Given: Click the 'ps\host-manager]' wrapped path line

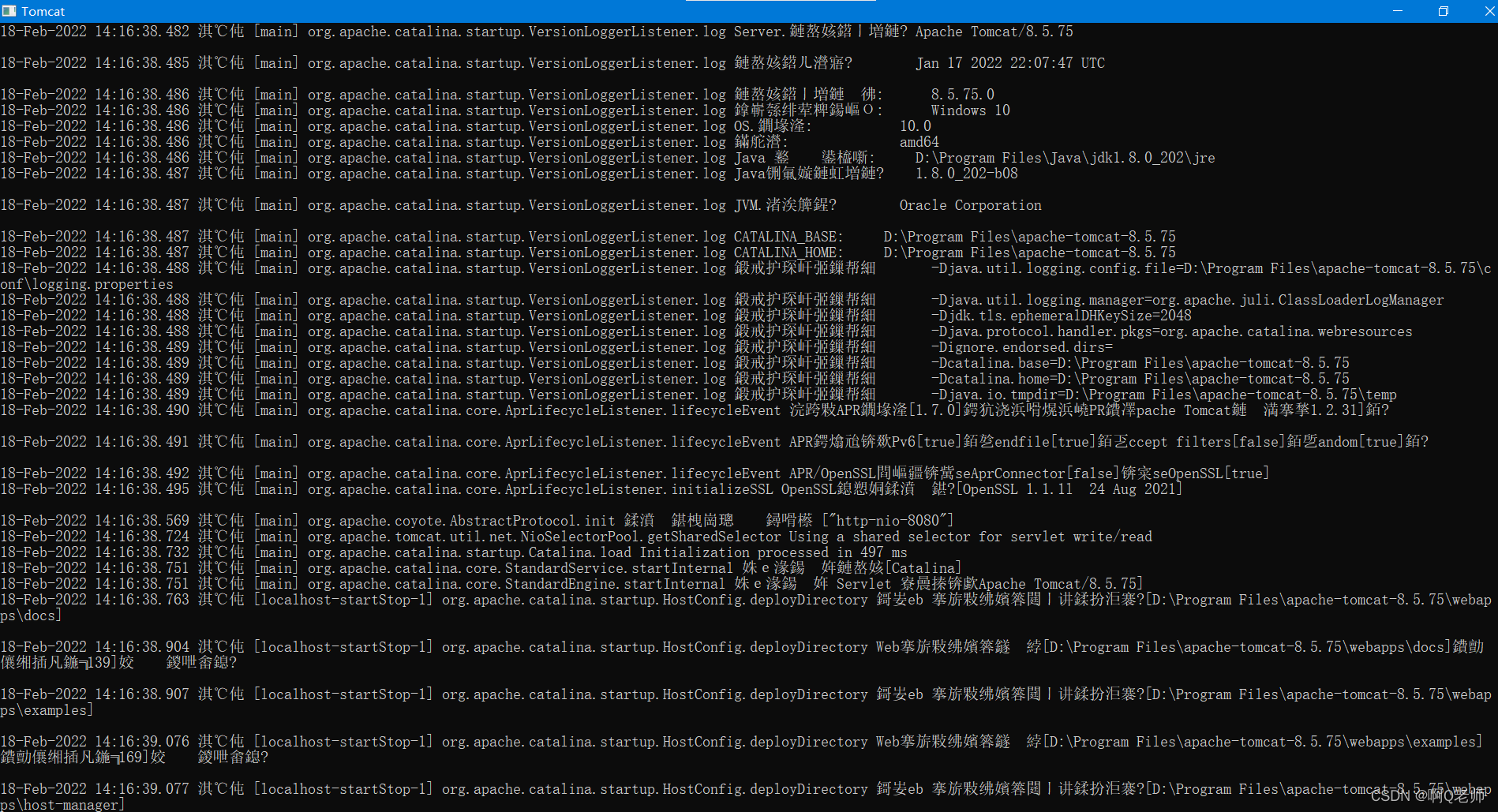Looking at the screenshot, I should coord(62,805).
